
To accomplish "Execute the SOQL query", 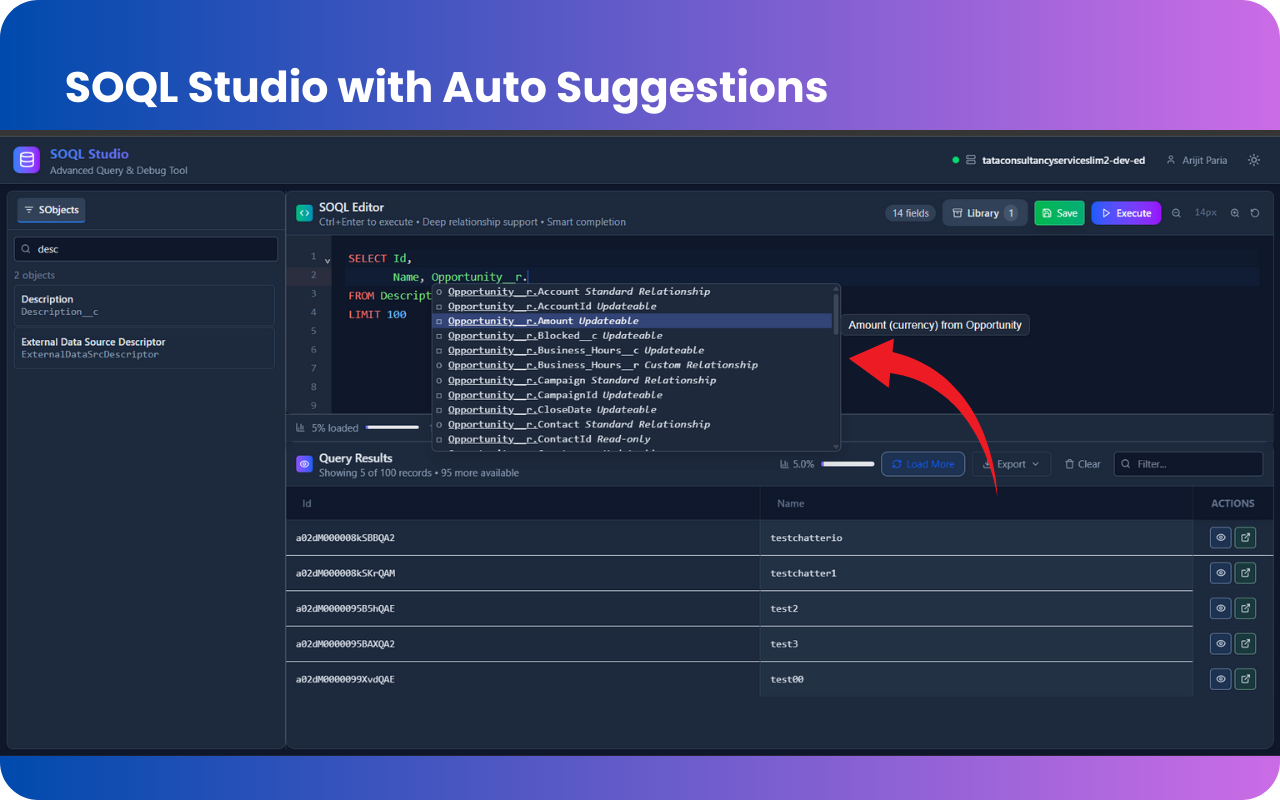I will (1126, 212).
